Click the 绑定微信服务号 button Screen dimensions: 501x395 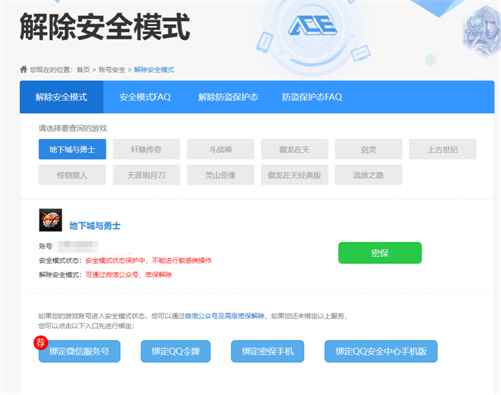[79, 351]
